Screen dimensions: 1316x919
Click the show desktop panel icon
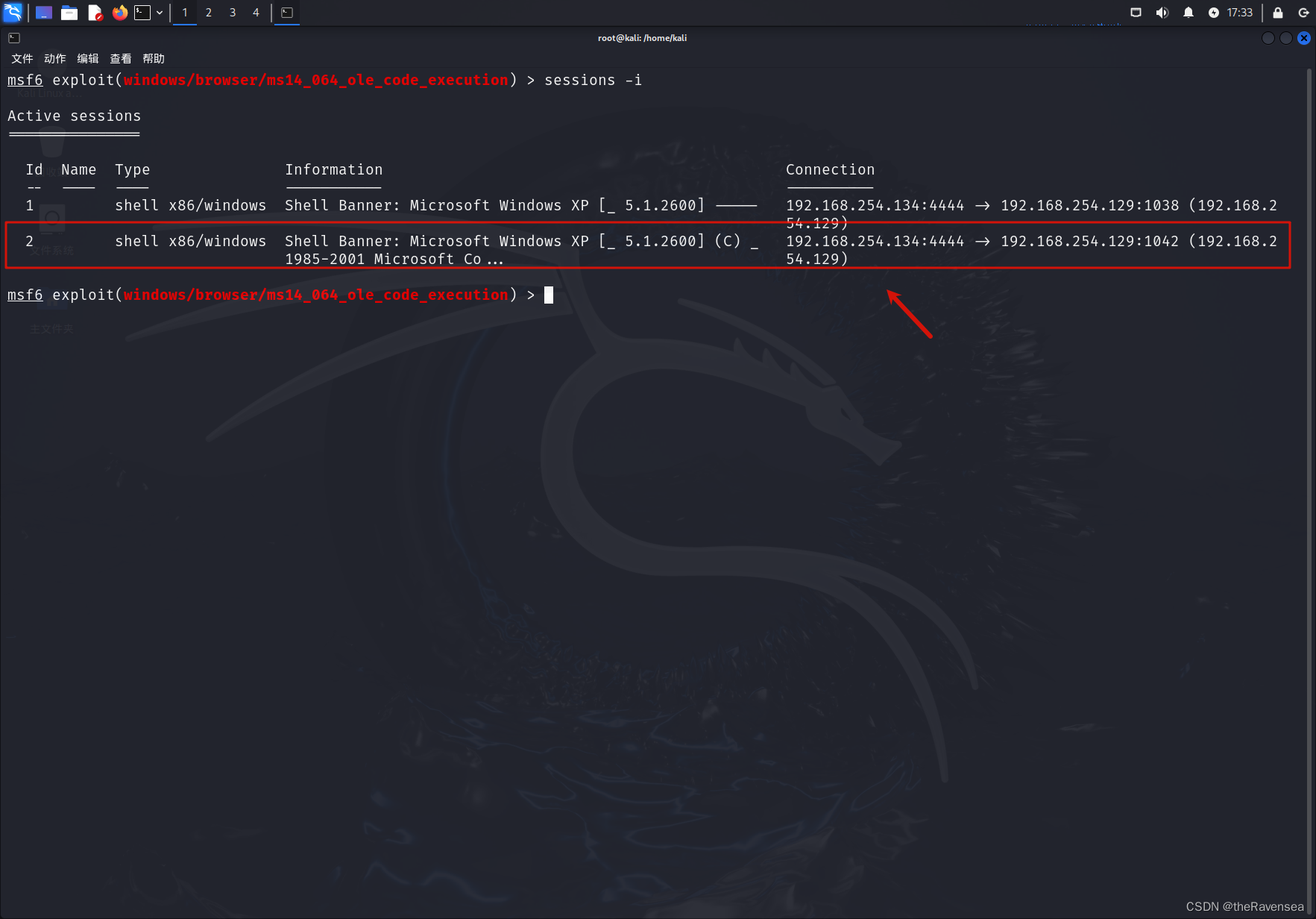point(44,13)
